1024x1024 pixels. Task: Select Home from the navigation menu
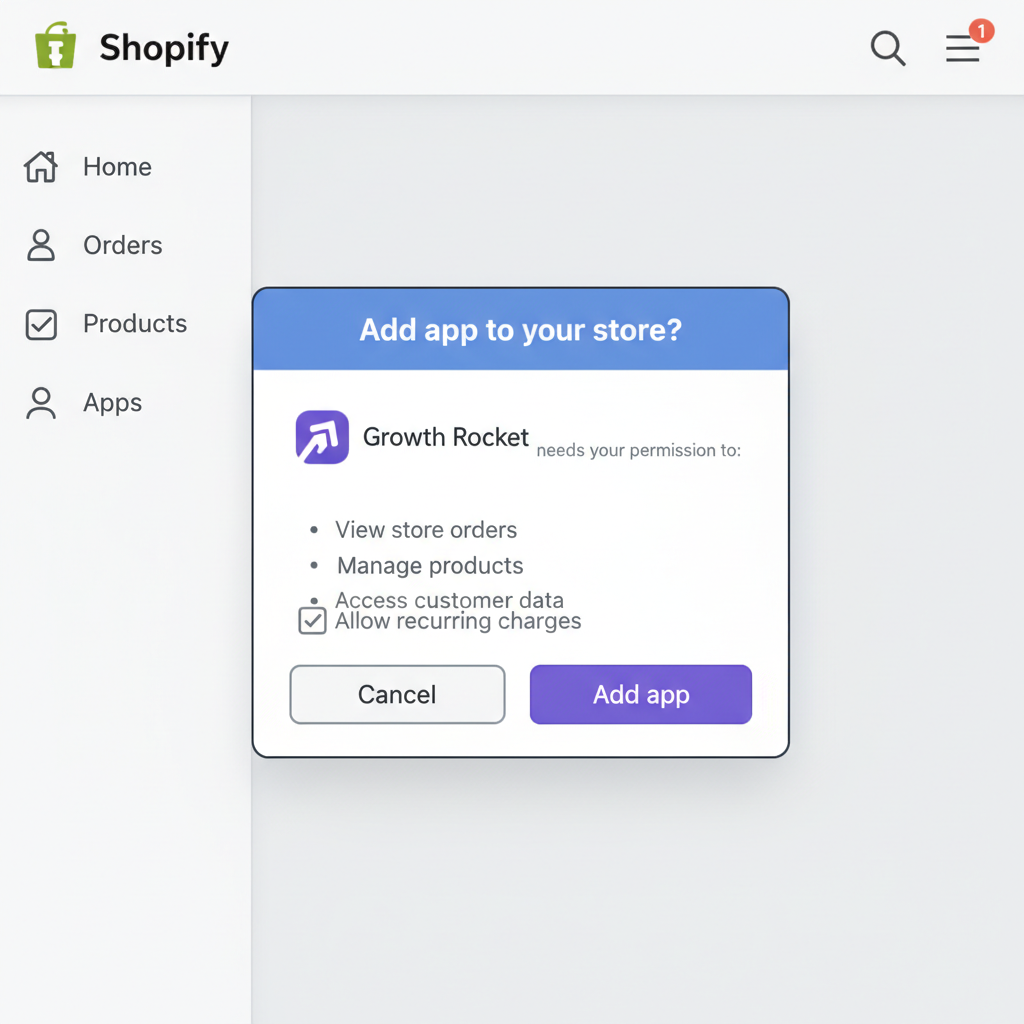pos(117,167)
